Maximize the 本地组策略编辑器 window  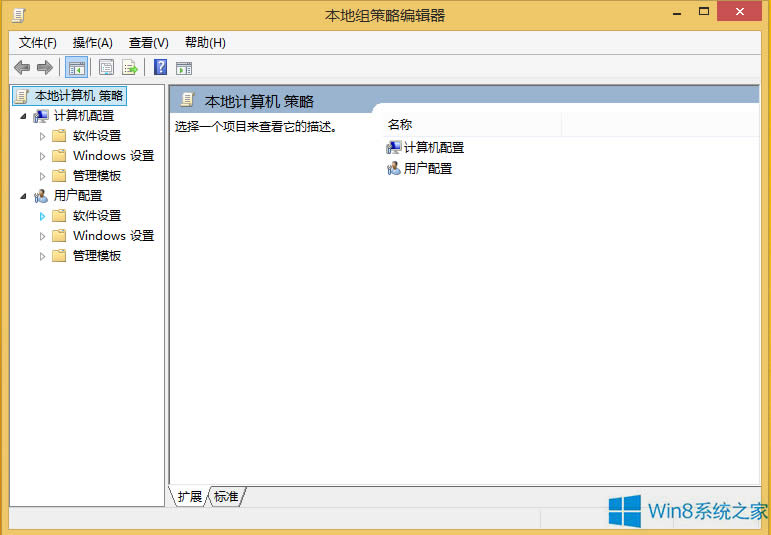(704, 12)
